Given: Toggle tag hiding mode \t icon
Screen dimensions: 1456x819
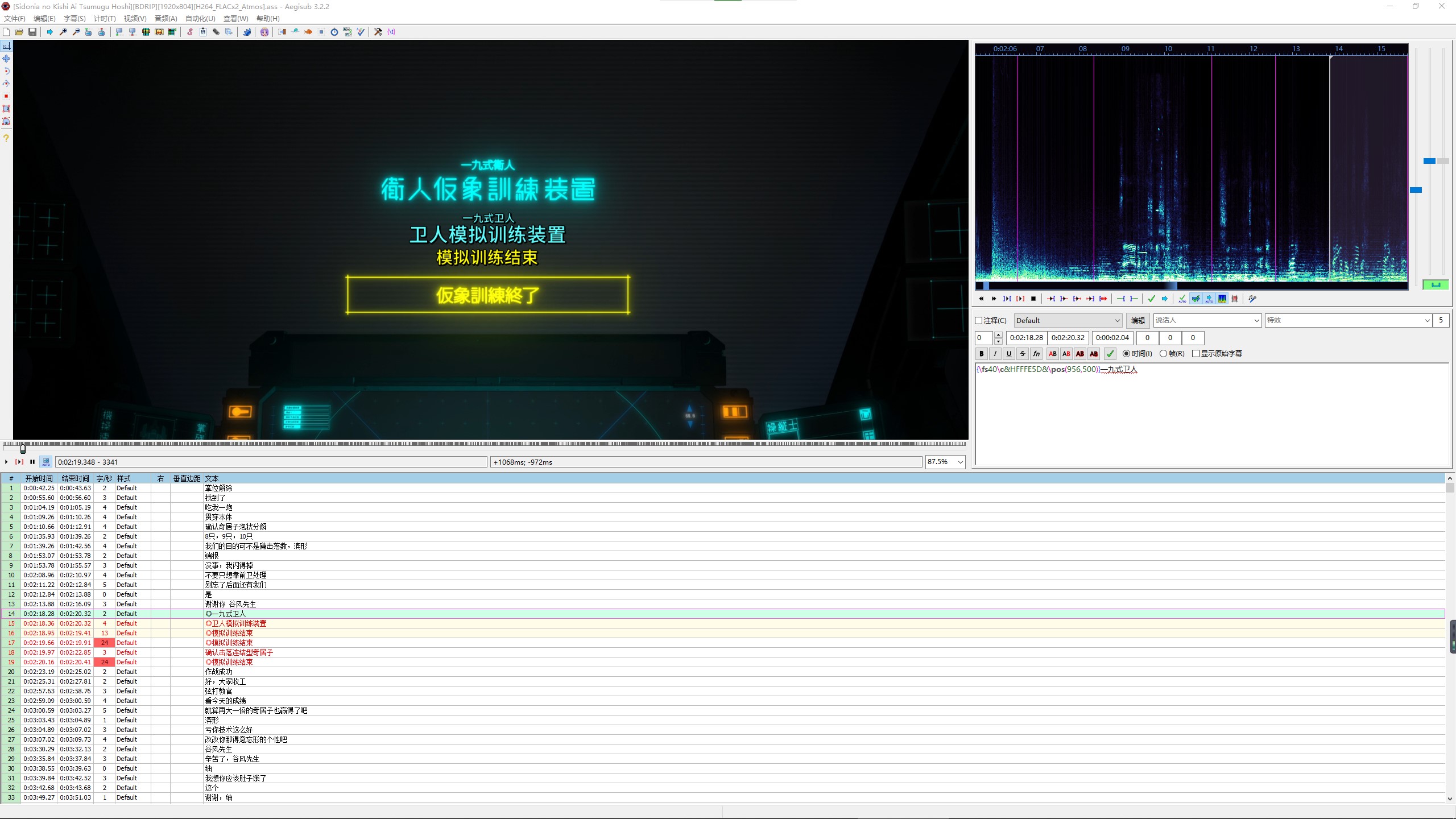Looking at the screenshot, I should point(391,32).
